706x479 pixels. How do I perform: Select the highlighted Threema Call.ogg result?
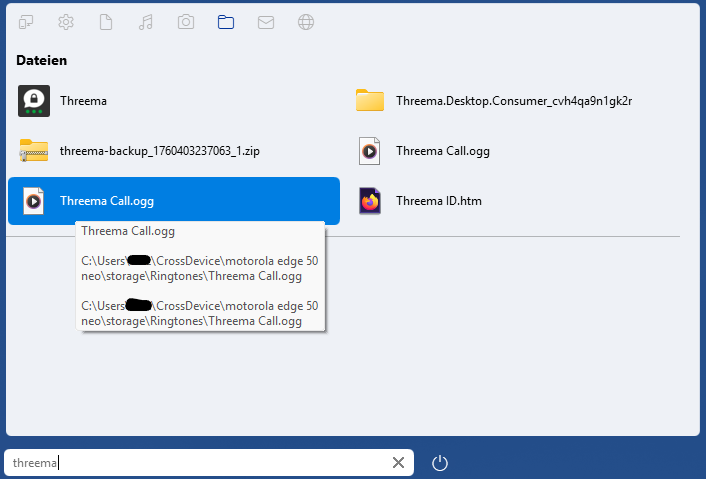[x=107, y=201]
